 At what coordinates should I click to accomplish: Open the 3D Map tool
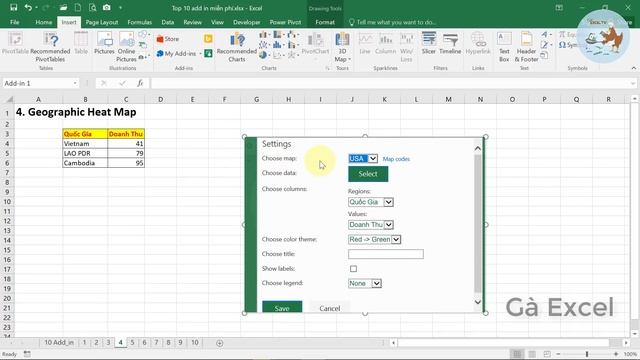(x=342, y=47)
